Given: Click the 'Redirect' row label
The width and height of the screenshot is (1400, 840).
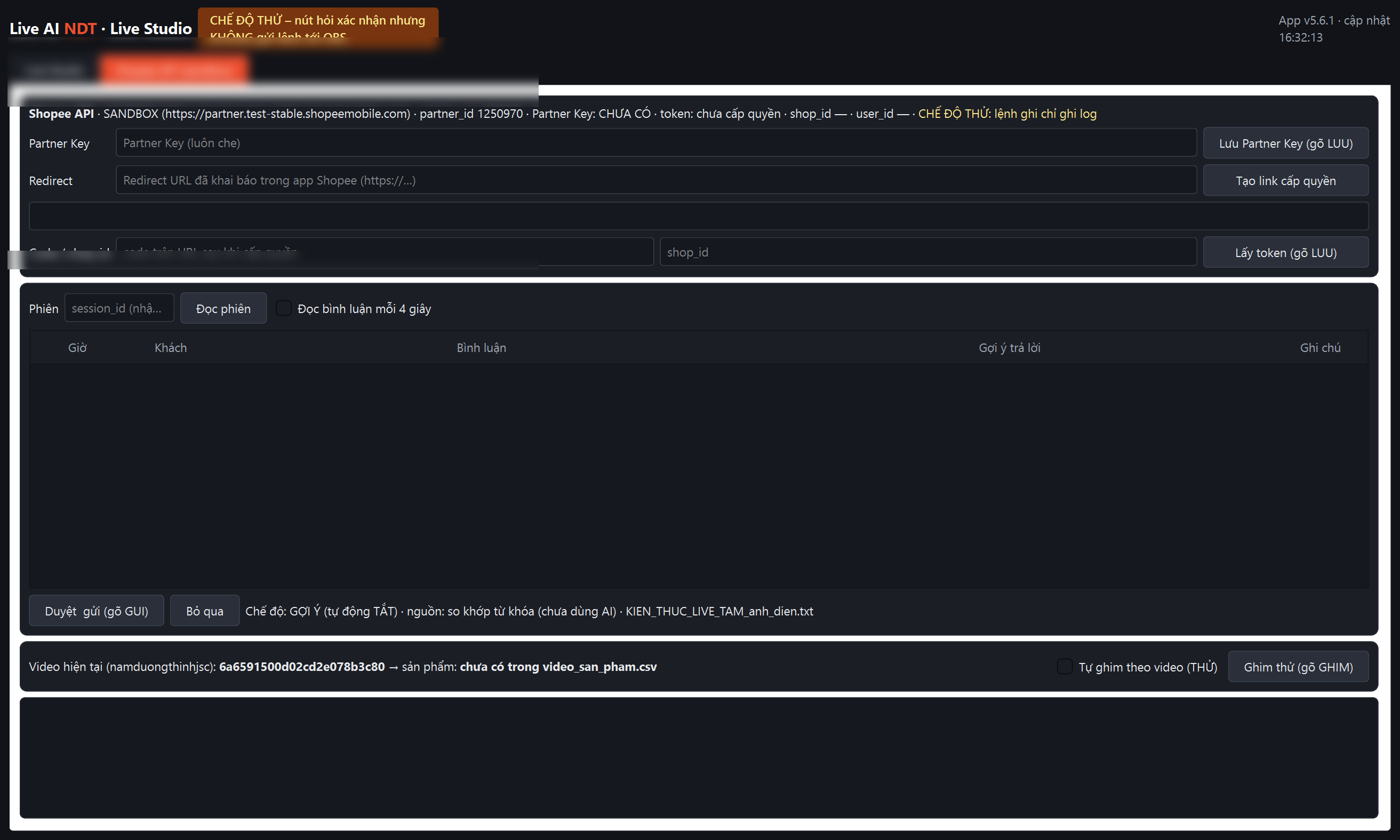Looking at the screenshot, I should [x=50, y=181].
